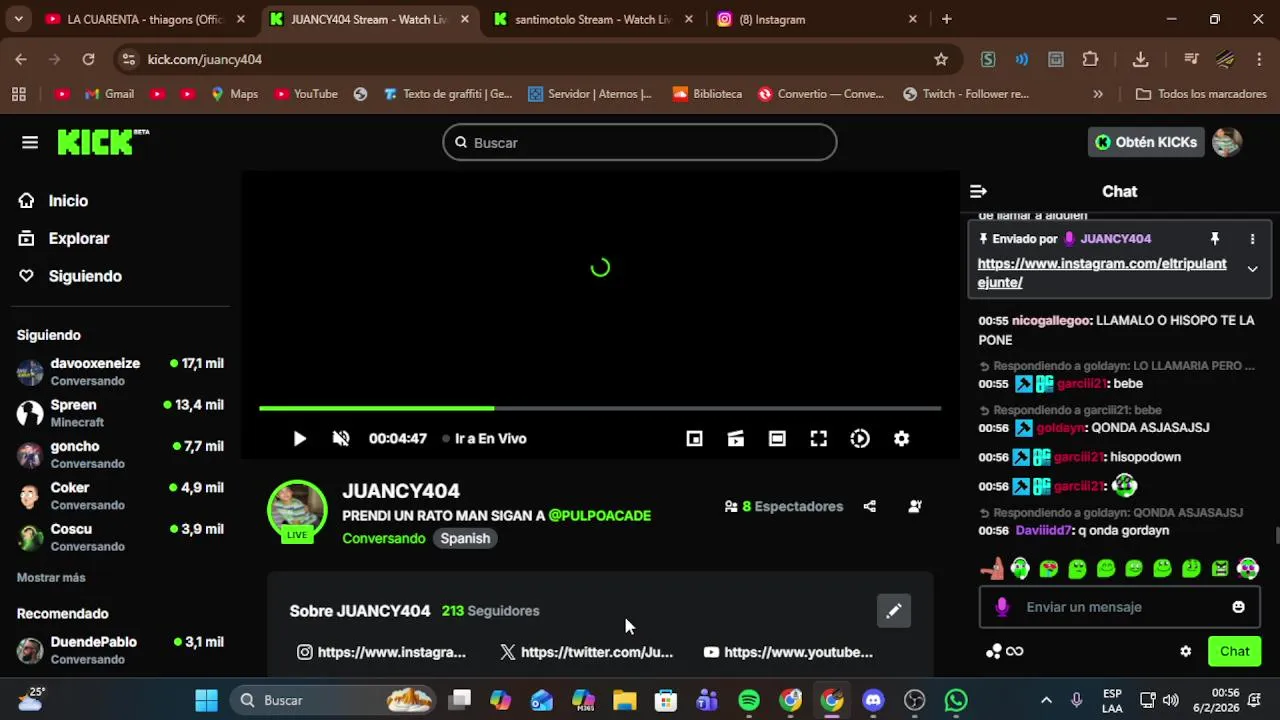Open the follow user icon beside share
The height and width of the screenshot is (720, 1280).
coord(915,506)
